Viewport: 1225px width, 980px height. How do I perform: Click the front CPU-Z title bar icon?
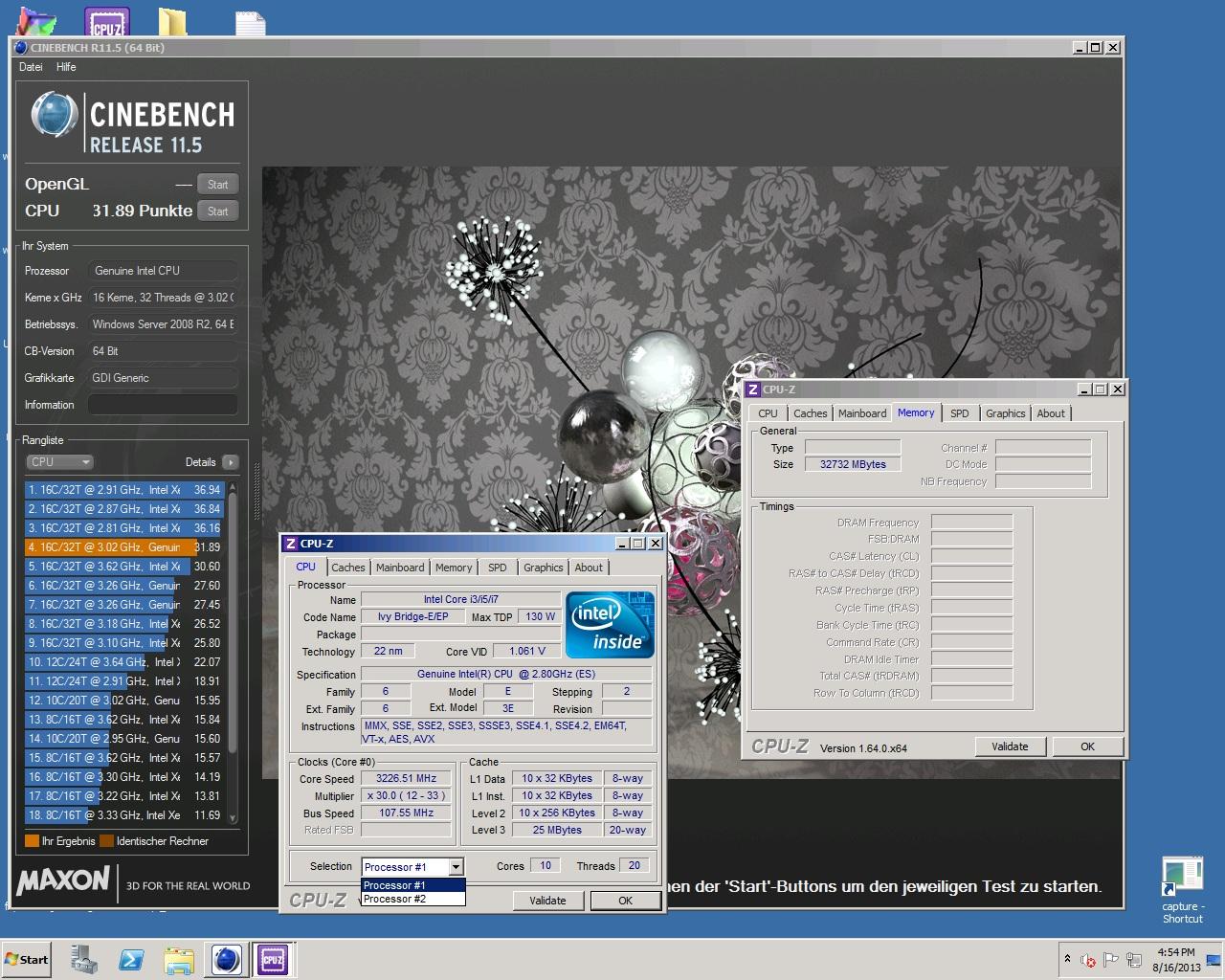tap(291, 544)
